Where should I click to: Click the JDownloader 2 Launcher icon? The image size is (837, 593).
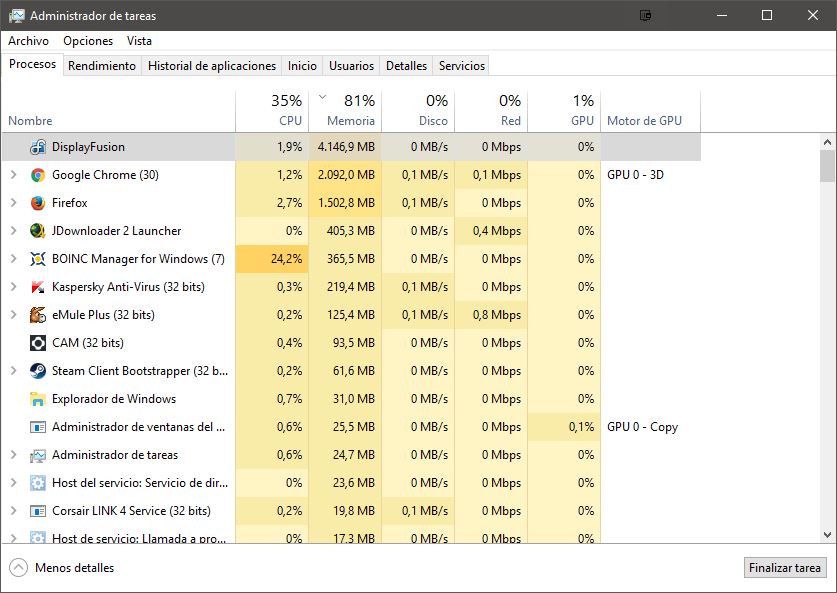(x=38, y=231)
